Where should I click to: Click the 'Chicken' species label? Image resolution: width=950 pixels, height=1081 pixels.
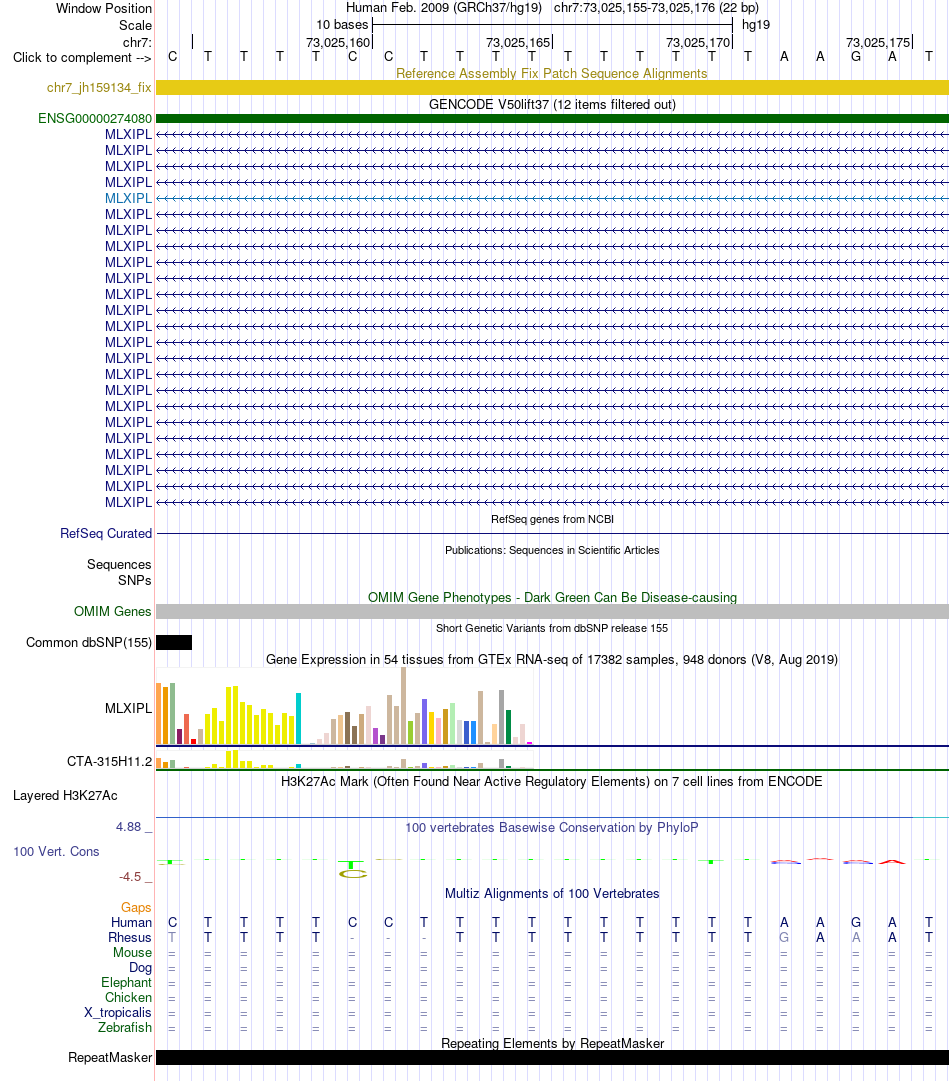[128, 998]
